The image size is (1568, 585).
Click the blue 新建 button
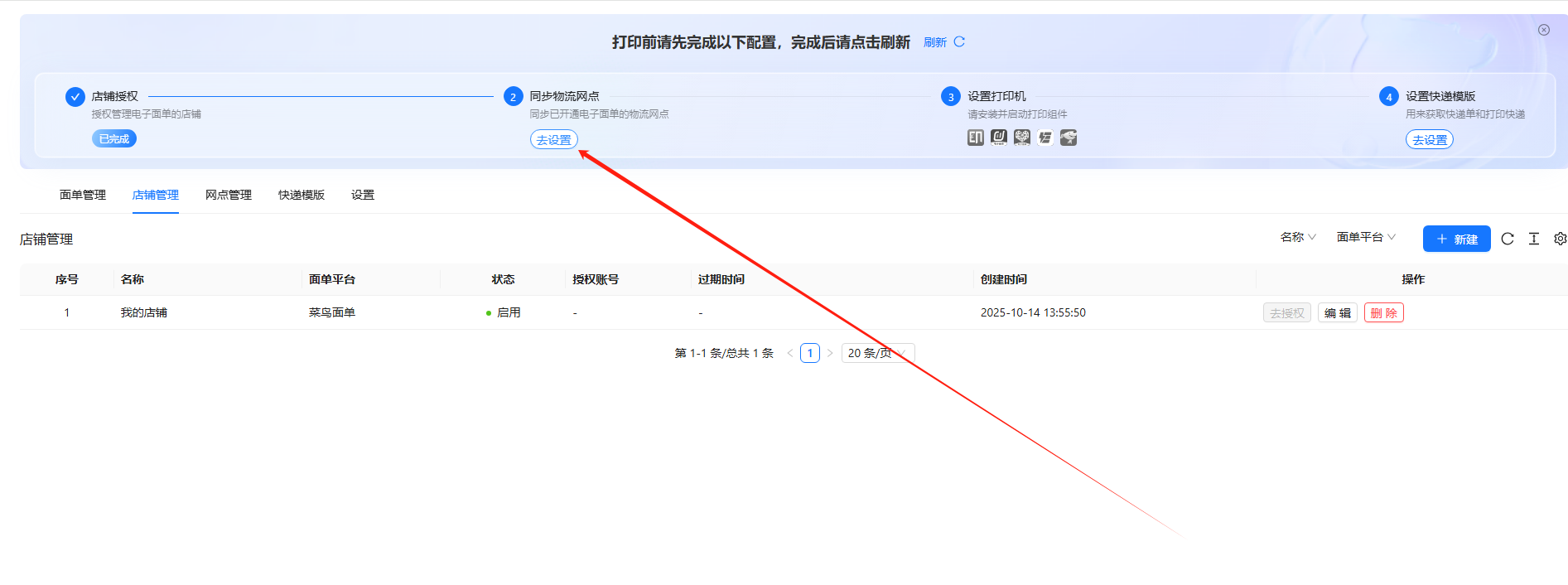[1456, 239]
